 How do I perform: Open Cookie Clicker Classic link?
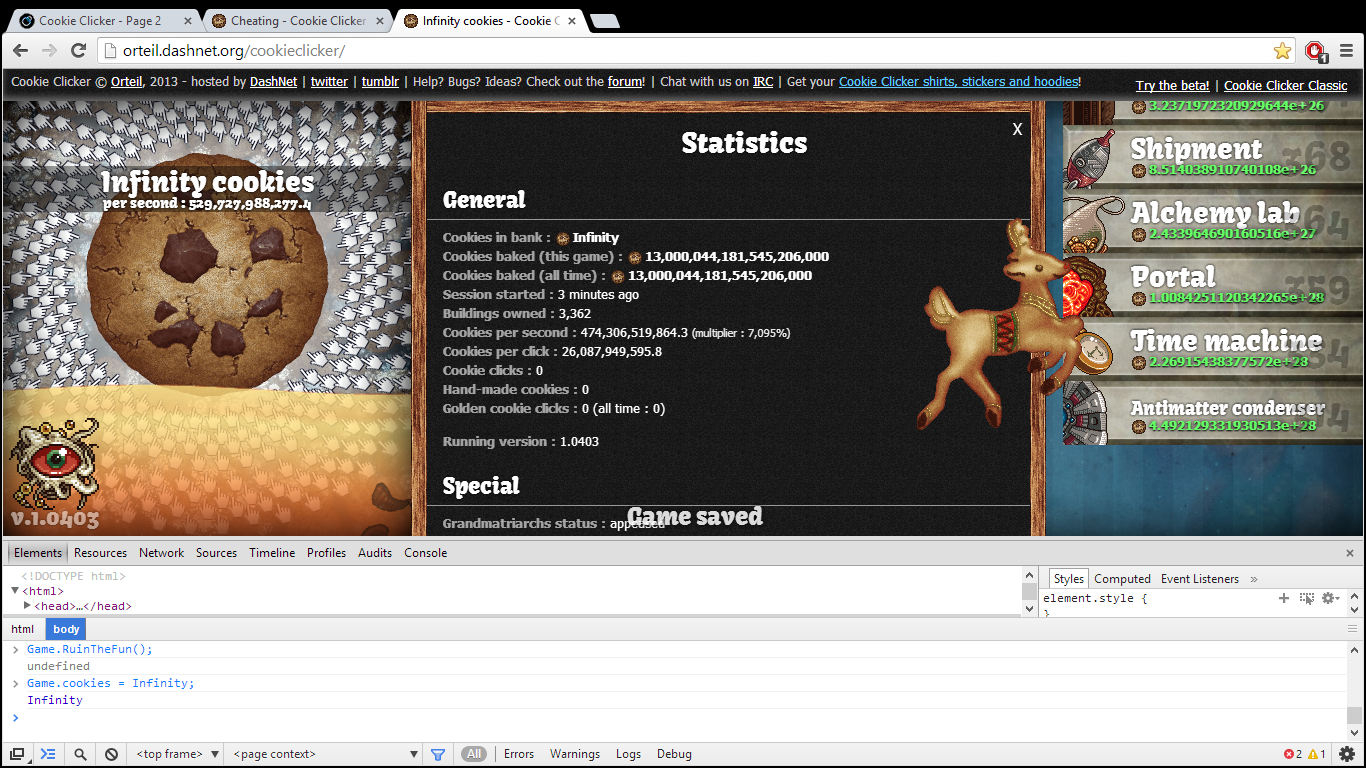pos(1286,86)
